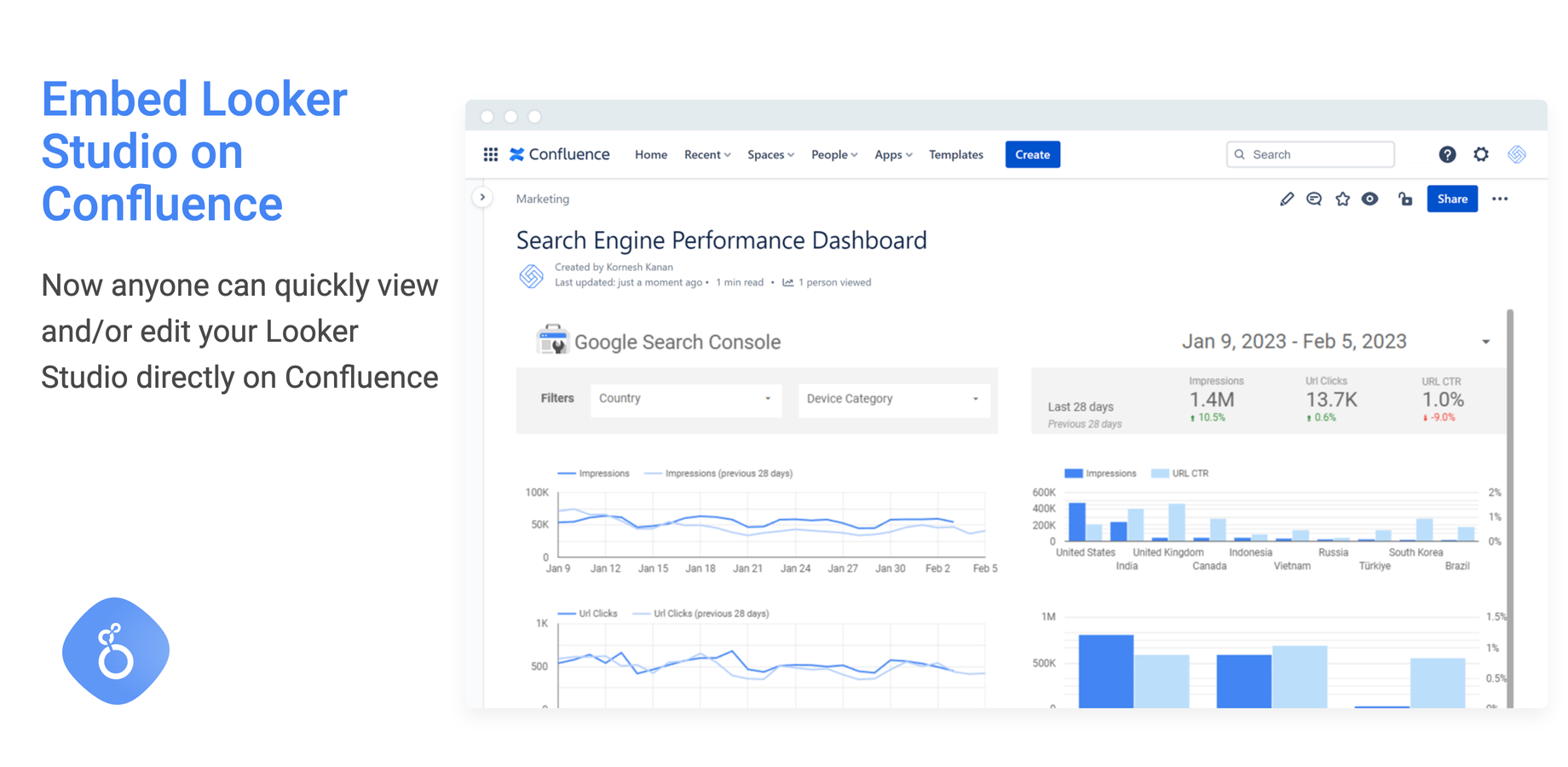Open the inline comments icon
The height and width of the screenshot is (767, 1568).
(x=1314, y=199)
